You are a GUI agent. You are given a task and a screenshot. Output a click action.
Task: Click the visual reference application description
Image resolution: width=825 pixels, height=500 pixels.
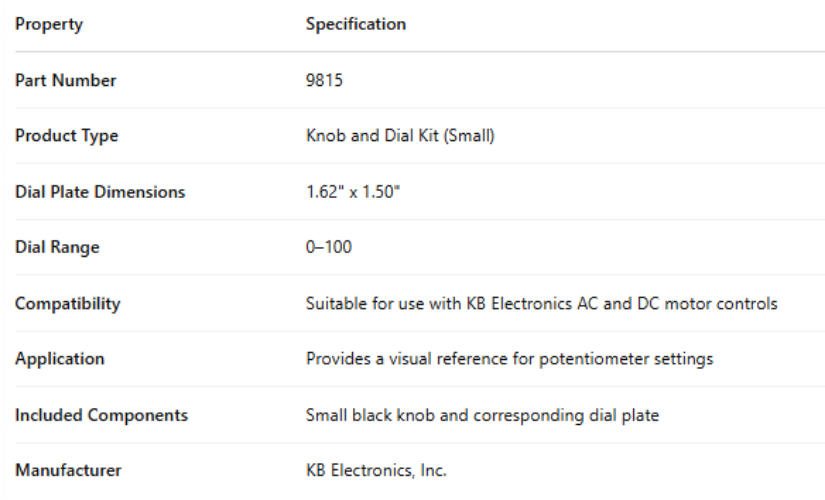pyautogui.click(x=509, y=359)
